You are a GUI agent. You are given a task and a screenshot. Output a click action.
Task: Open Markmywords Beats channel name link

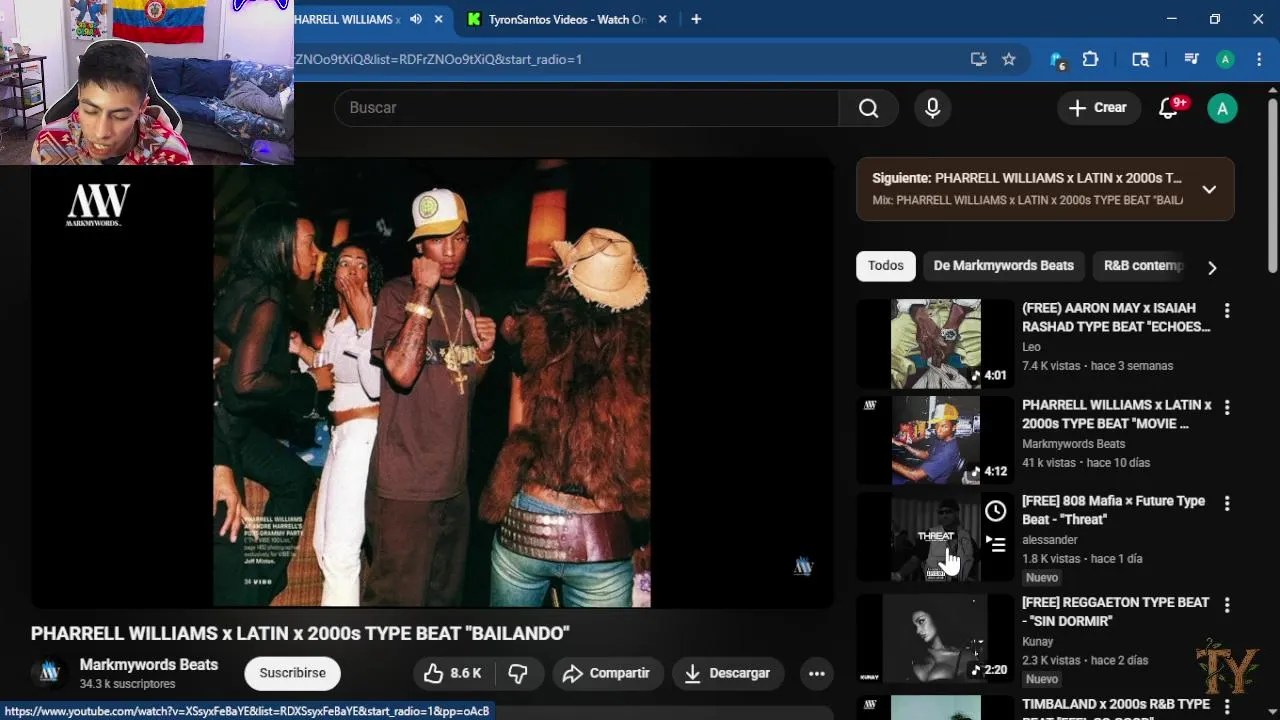click(x=148, y=665)
